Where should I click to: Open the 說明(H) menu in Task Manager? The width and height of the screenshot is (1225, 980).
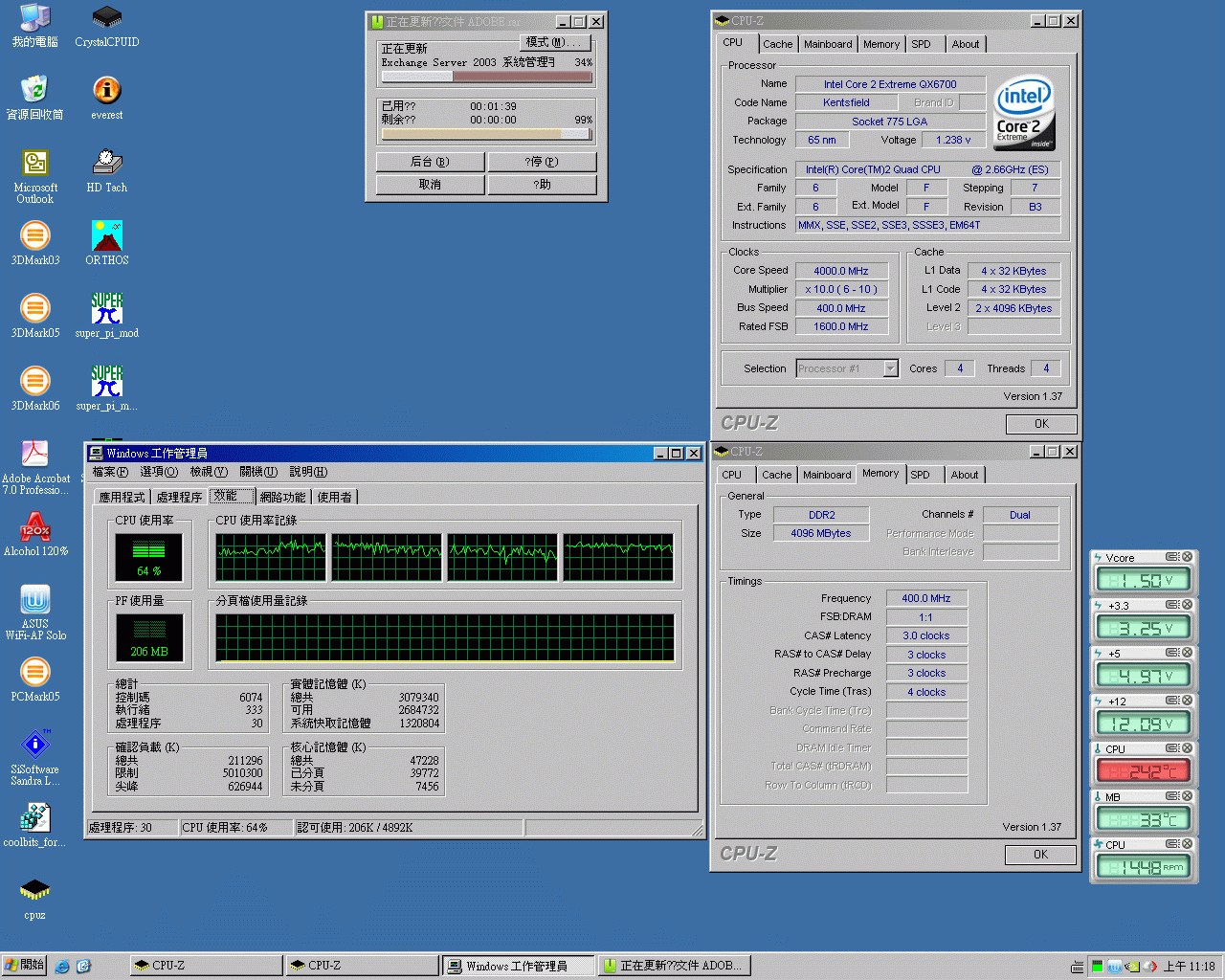coord(308,472)
